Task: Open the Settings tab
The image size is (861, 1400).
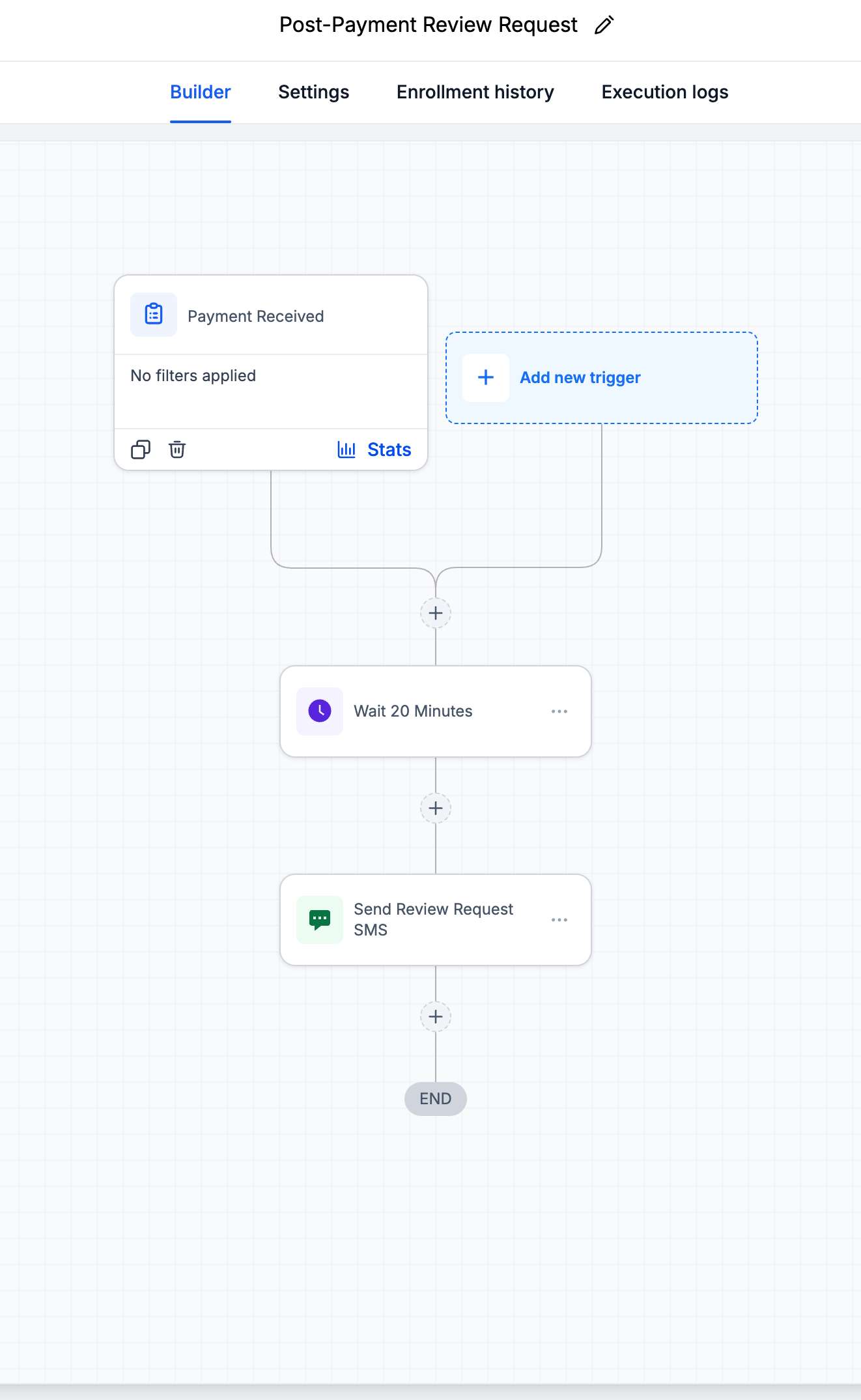Action: [x=314, y=92]
